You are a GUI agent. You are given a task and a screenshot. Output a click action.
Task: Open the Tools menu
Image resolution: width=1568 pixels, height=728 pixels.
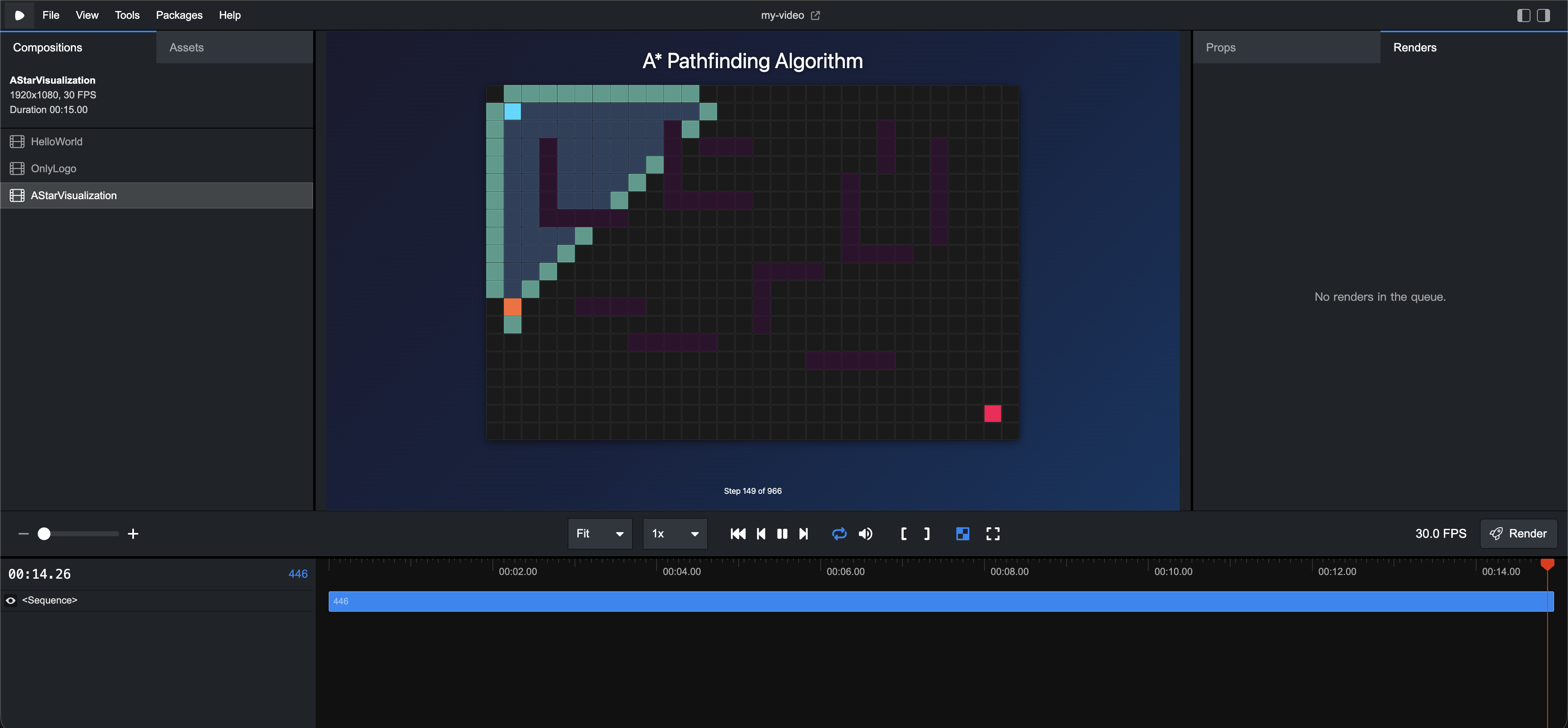[127, 15]
